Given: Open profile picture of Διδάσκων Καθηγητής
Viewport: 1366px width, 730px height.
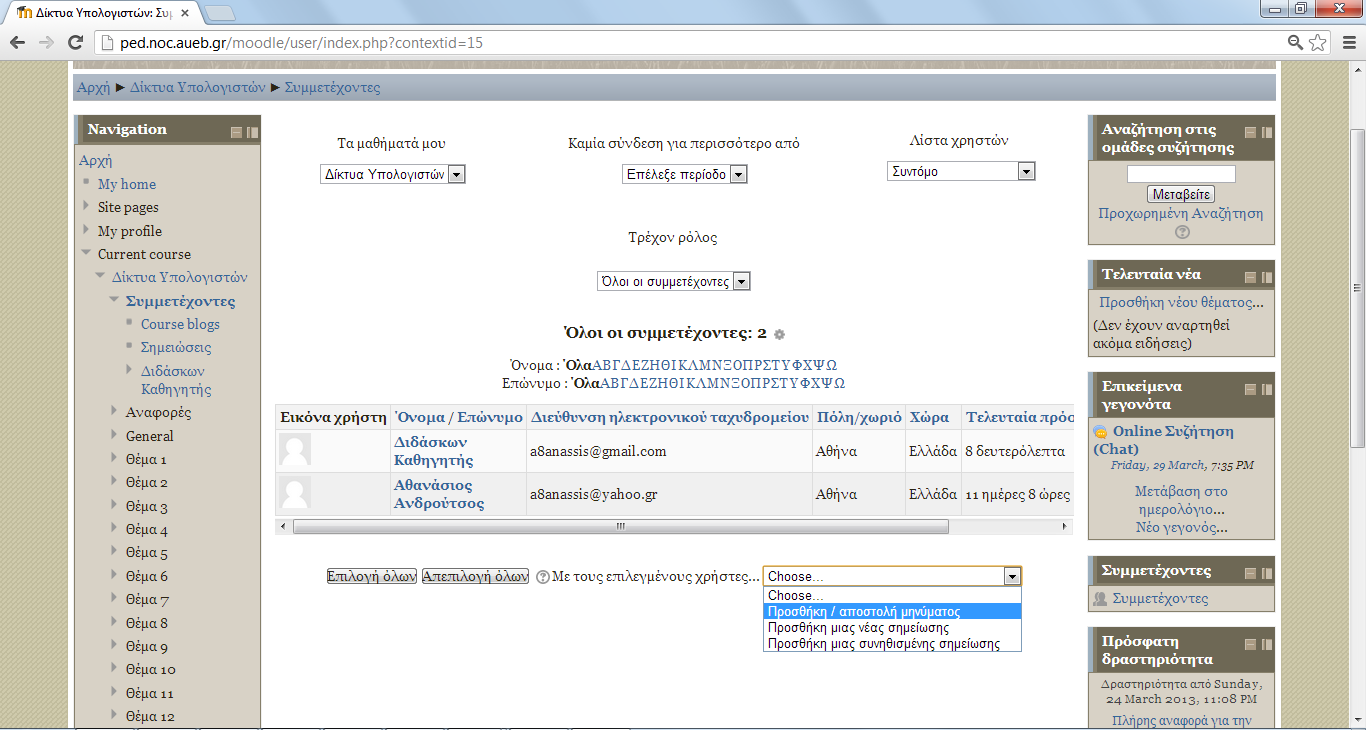Looking at the screenshot, I should pos(294,450).
